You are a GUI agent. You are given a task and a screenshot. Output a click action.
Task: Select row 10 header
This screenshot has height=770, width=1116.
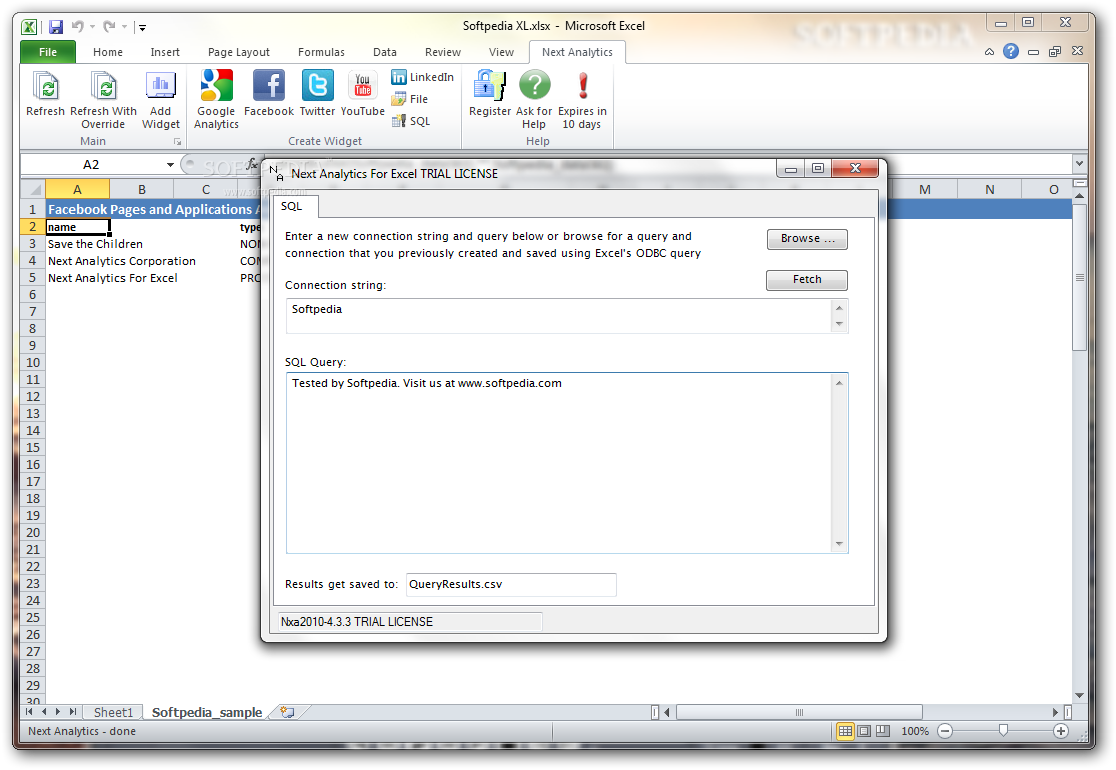(x=33, y=362)
